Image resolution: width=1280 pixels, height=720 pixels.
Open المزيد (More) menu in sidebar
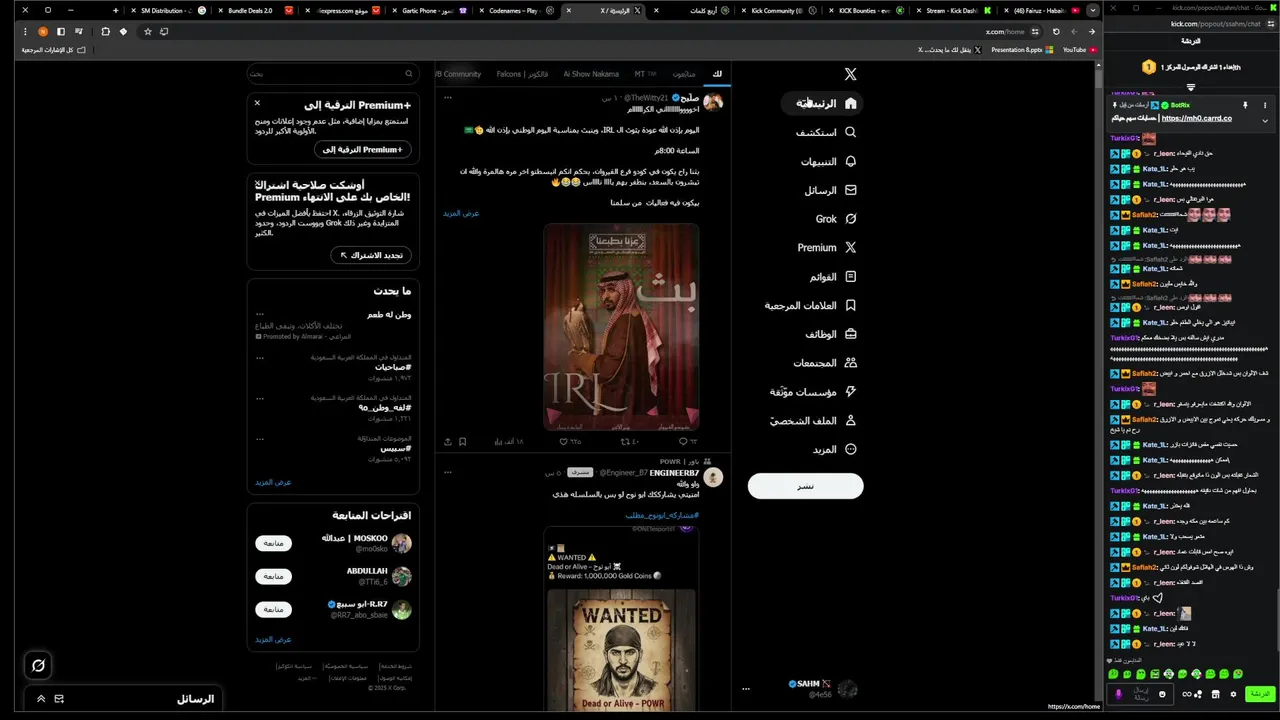click(x=834, y=450)
